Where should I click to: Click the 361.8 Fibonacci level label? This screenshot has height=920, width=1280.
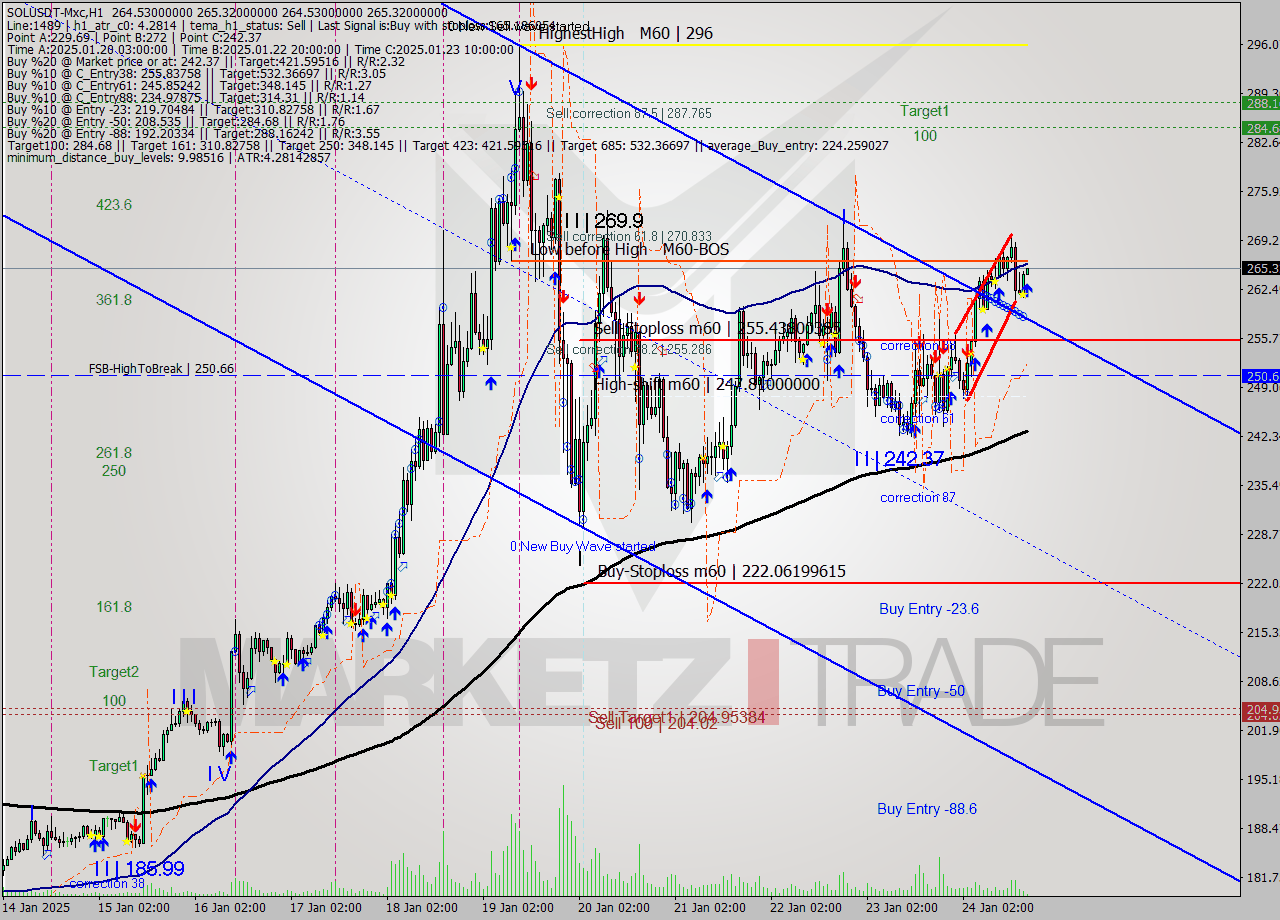tap(114, 300)
